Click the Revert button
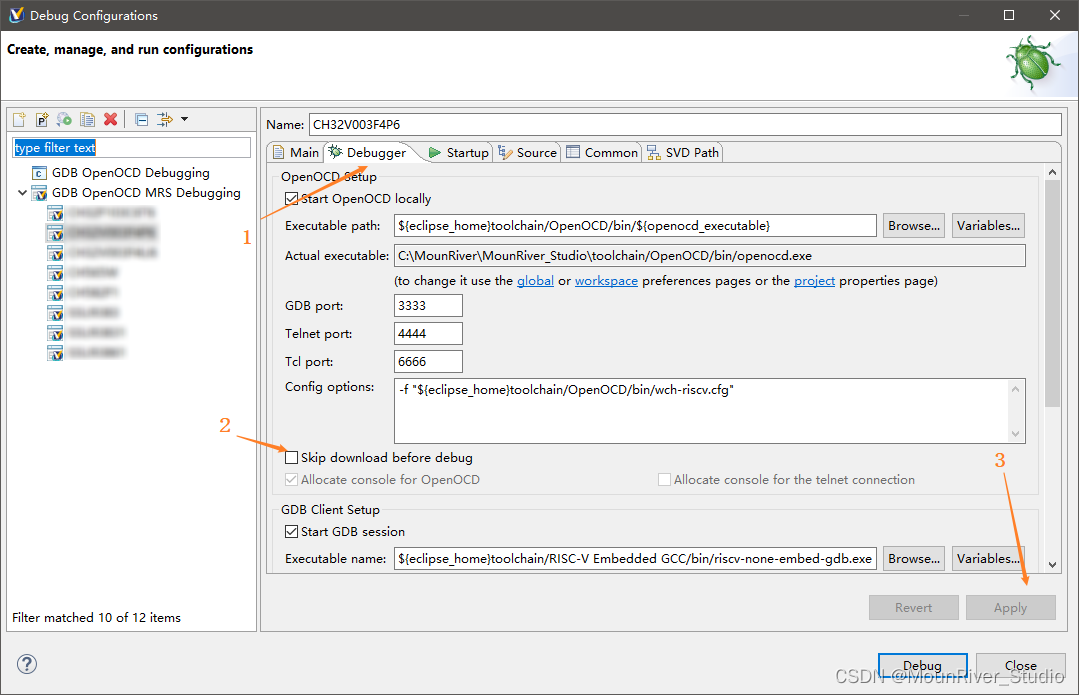Screen dimensions: 1079x695 914,608
